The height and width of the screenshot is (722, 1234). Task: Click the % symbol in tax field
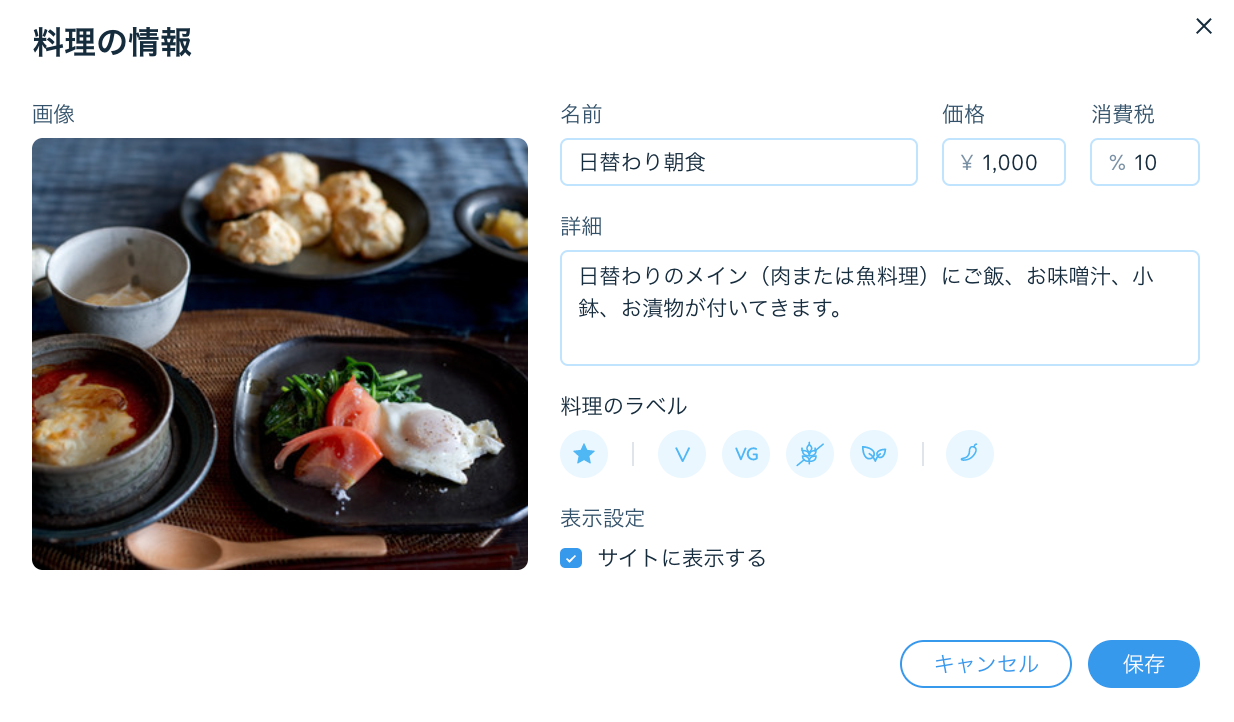point(1117,162)
